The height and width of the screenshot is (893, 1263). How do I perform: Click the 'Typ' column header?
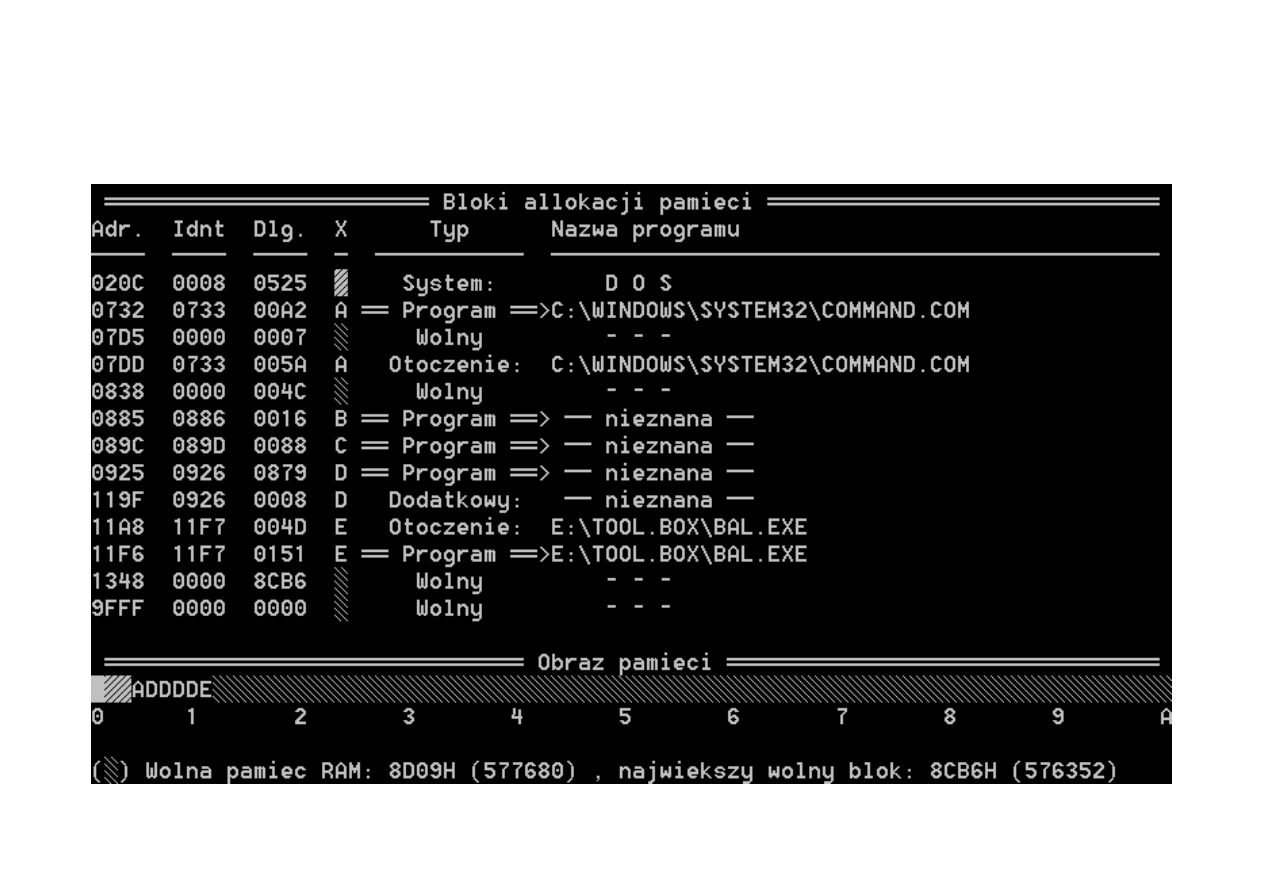tap(449, 229)
